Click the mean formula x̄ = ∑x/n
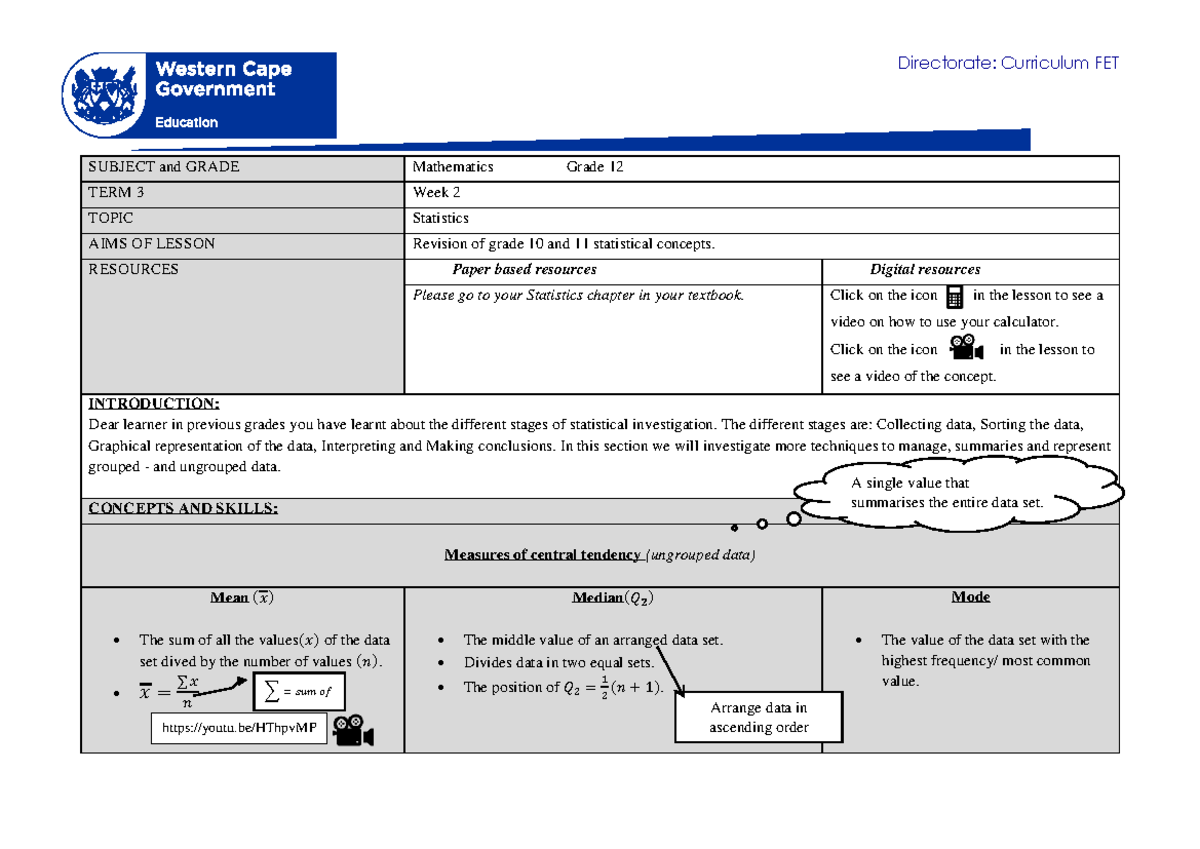This screenshot has width=1200, height=849. [170, 690]
